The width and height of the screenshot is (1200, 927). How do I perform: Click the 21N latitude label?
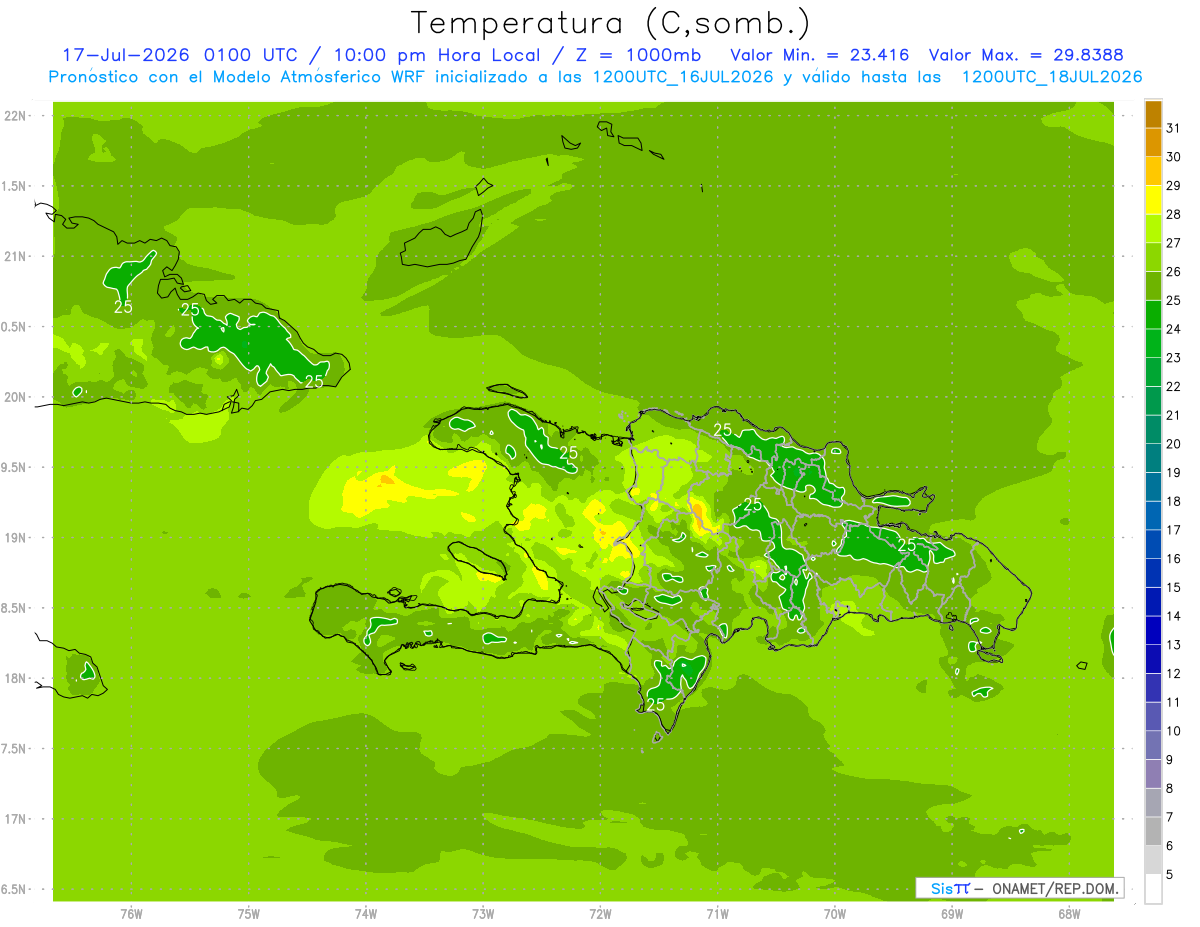point(16,256)
